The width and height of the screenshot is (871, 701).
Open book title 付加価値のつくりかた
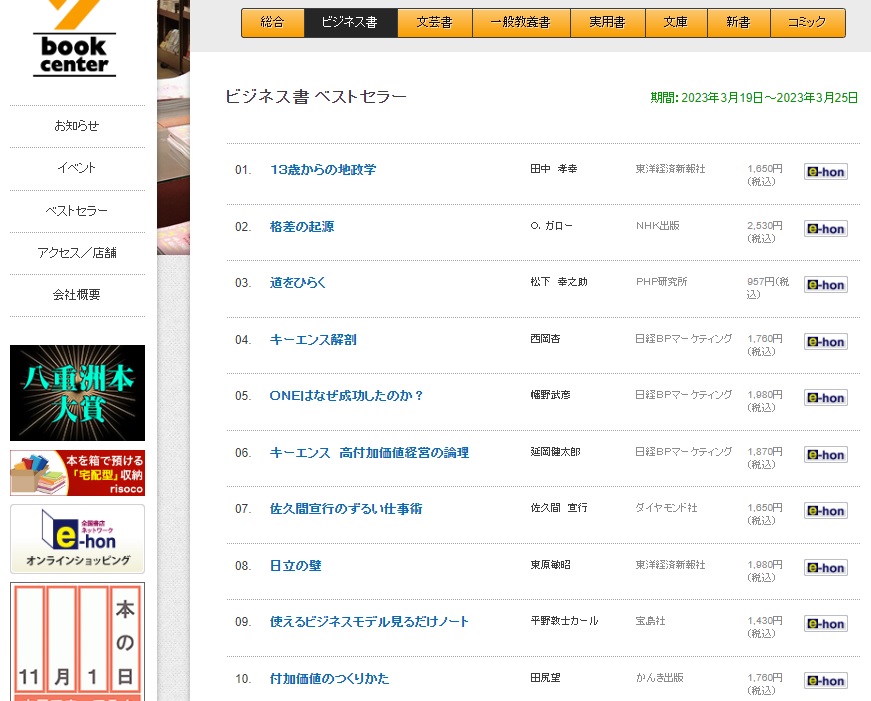329,679
